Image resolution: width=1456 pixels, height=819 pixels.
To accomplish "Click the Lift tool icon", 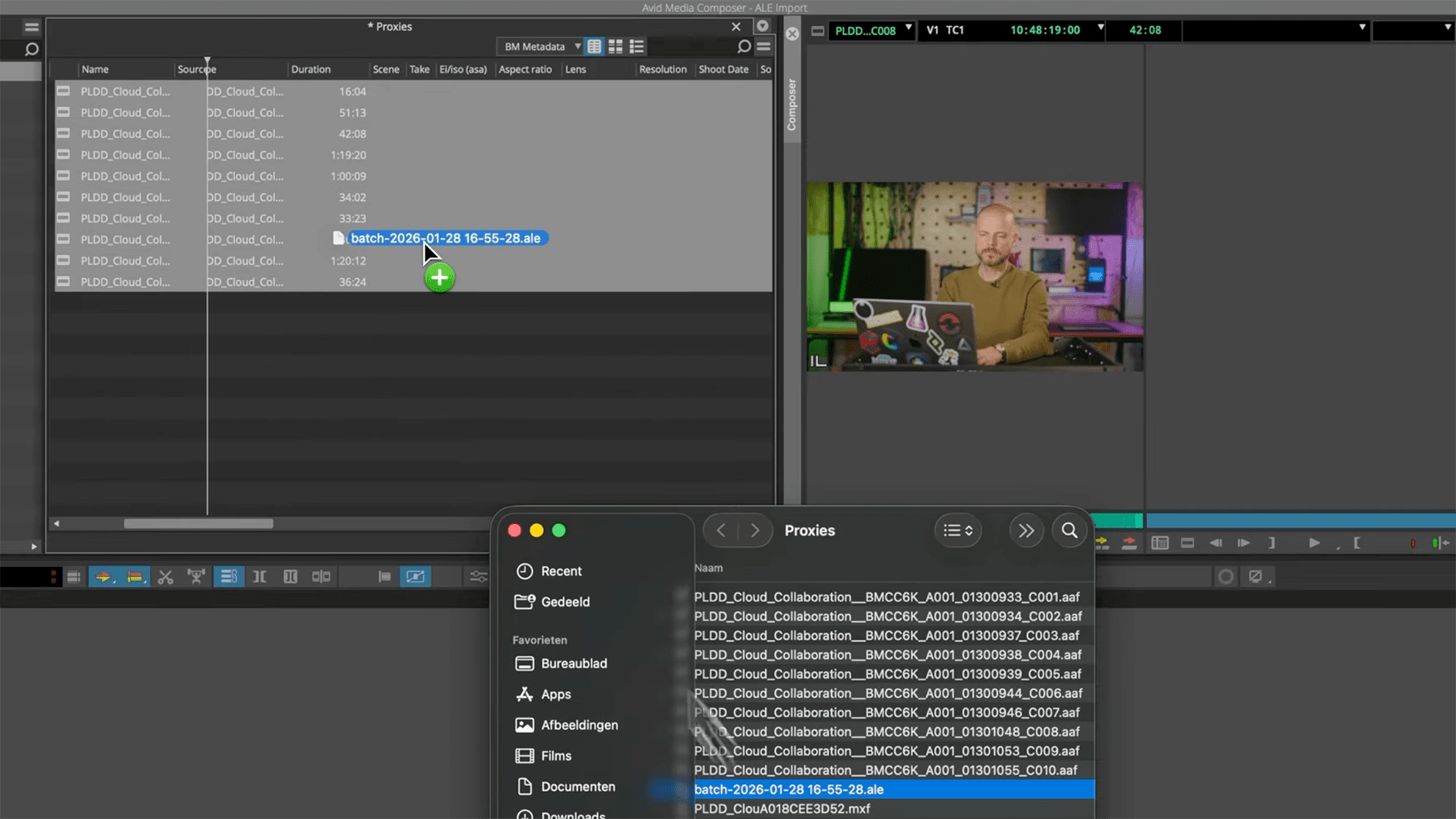I will tap(196, 577).
